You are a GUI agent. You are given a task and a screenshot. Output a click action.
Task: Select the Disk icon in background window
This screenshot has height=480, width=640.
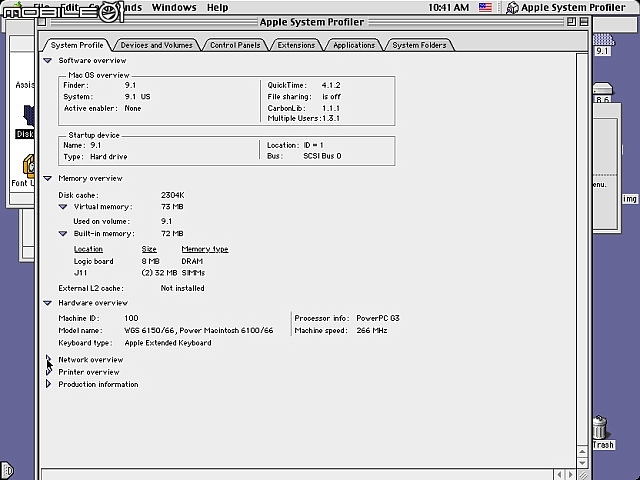pyautogui.click(x=28, y=116)
